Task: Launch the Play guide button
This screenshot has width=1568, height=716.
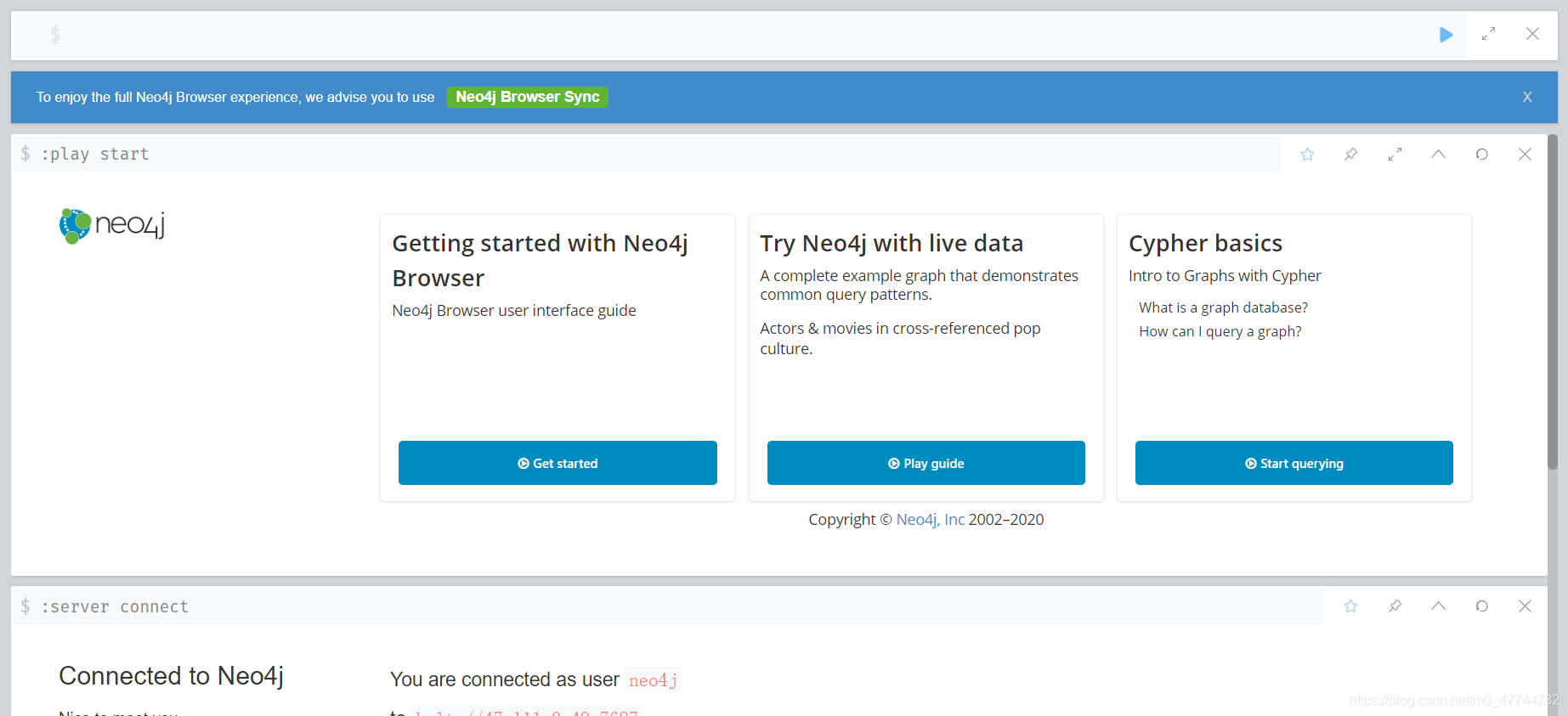Action: 926,463
